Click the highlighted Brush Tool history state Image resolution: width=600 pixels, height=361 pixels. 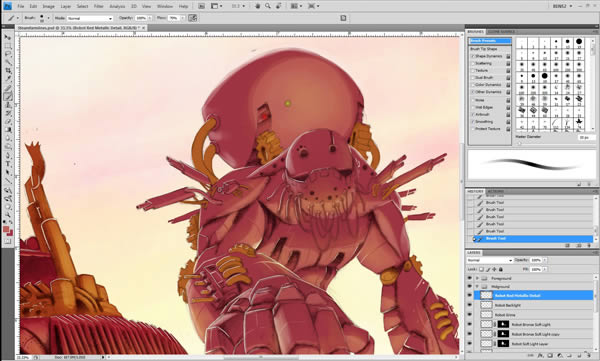click(x=532, y=238)
